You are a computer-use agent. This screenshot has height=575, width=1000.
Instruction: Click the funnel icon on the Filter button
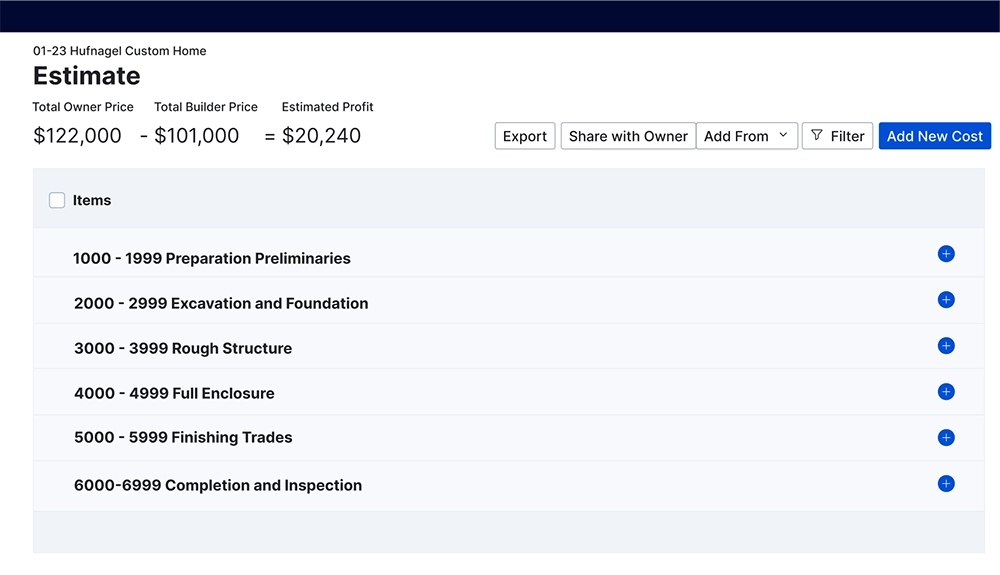(816, 135)
